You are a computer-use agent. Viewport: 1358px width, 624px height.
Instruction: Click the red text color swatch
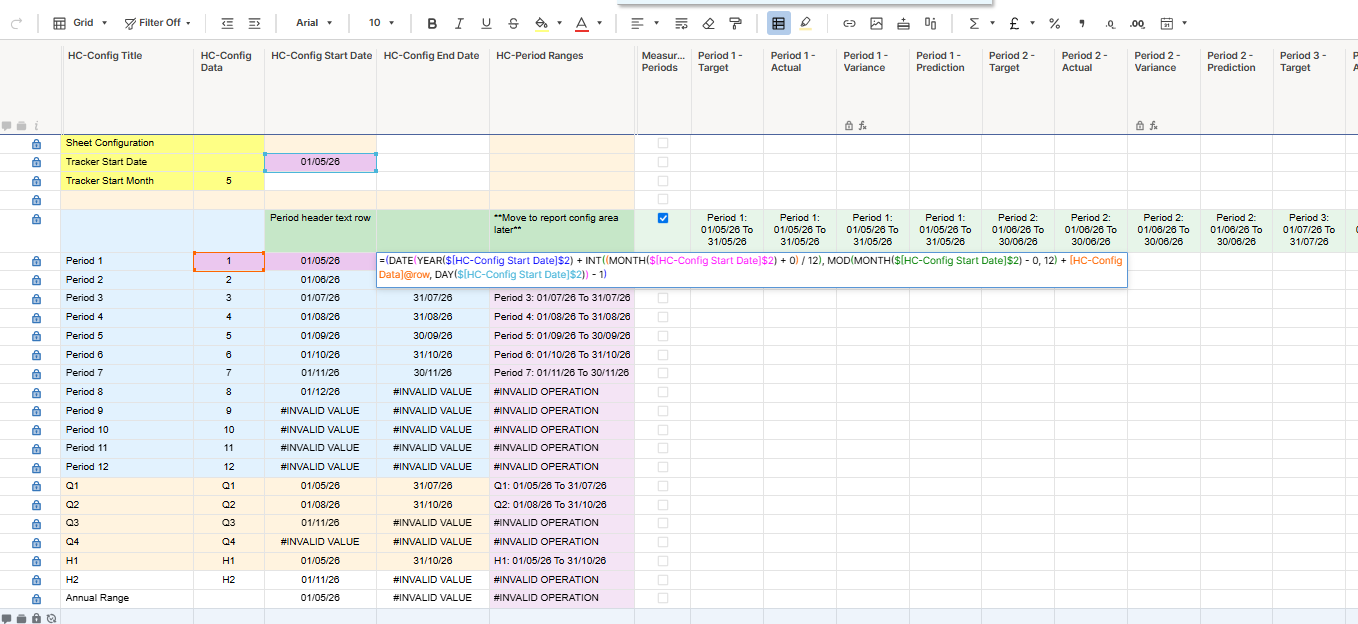582,23
